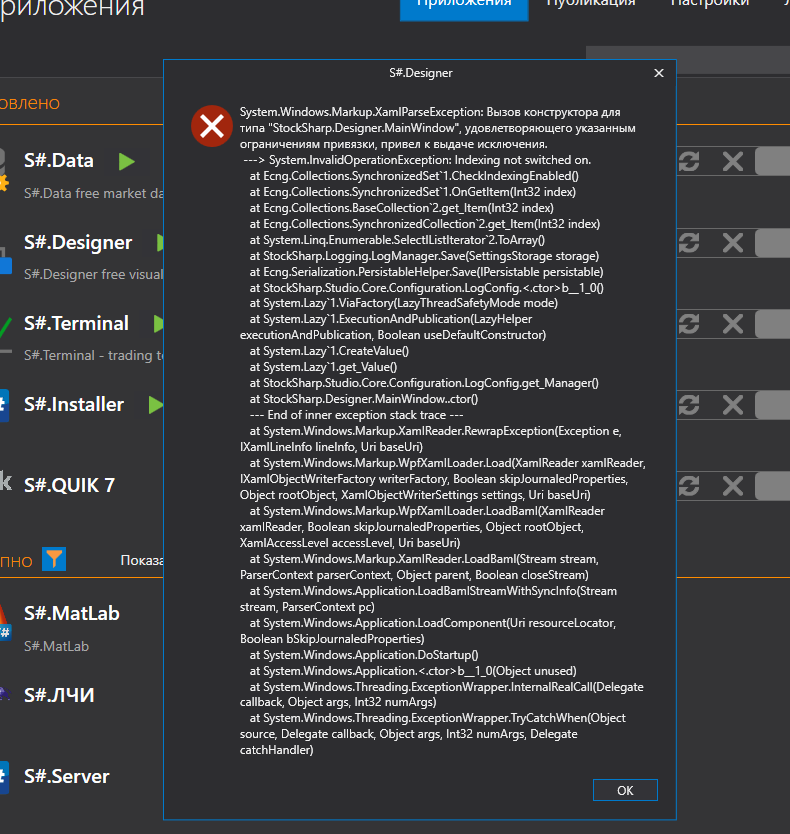Click the gray button on S#.QUIK 7 row

(772, 486)
